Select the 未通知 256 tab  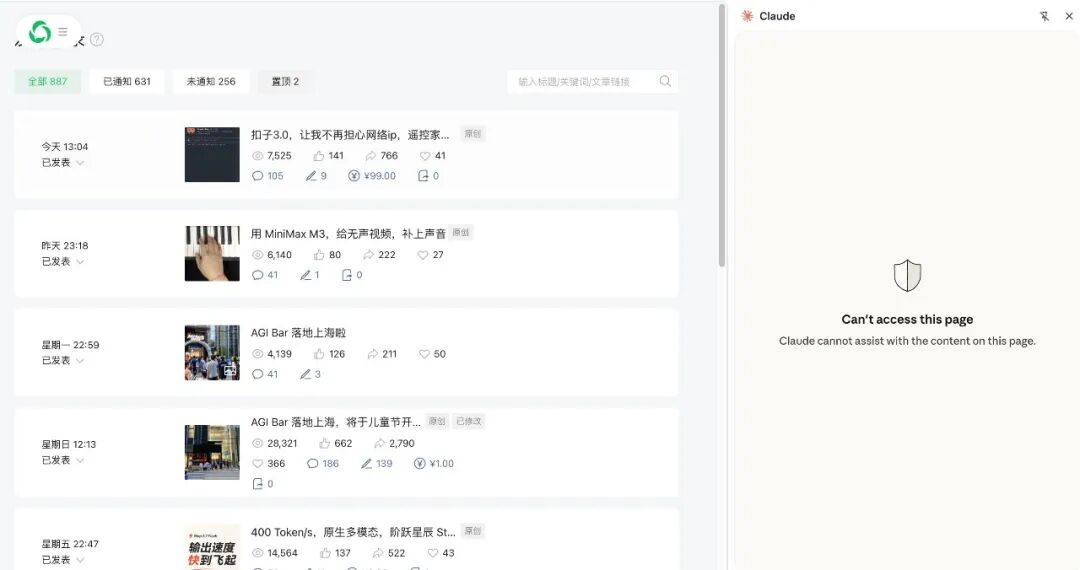coord(211,81)
